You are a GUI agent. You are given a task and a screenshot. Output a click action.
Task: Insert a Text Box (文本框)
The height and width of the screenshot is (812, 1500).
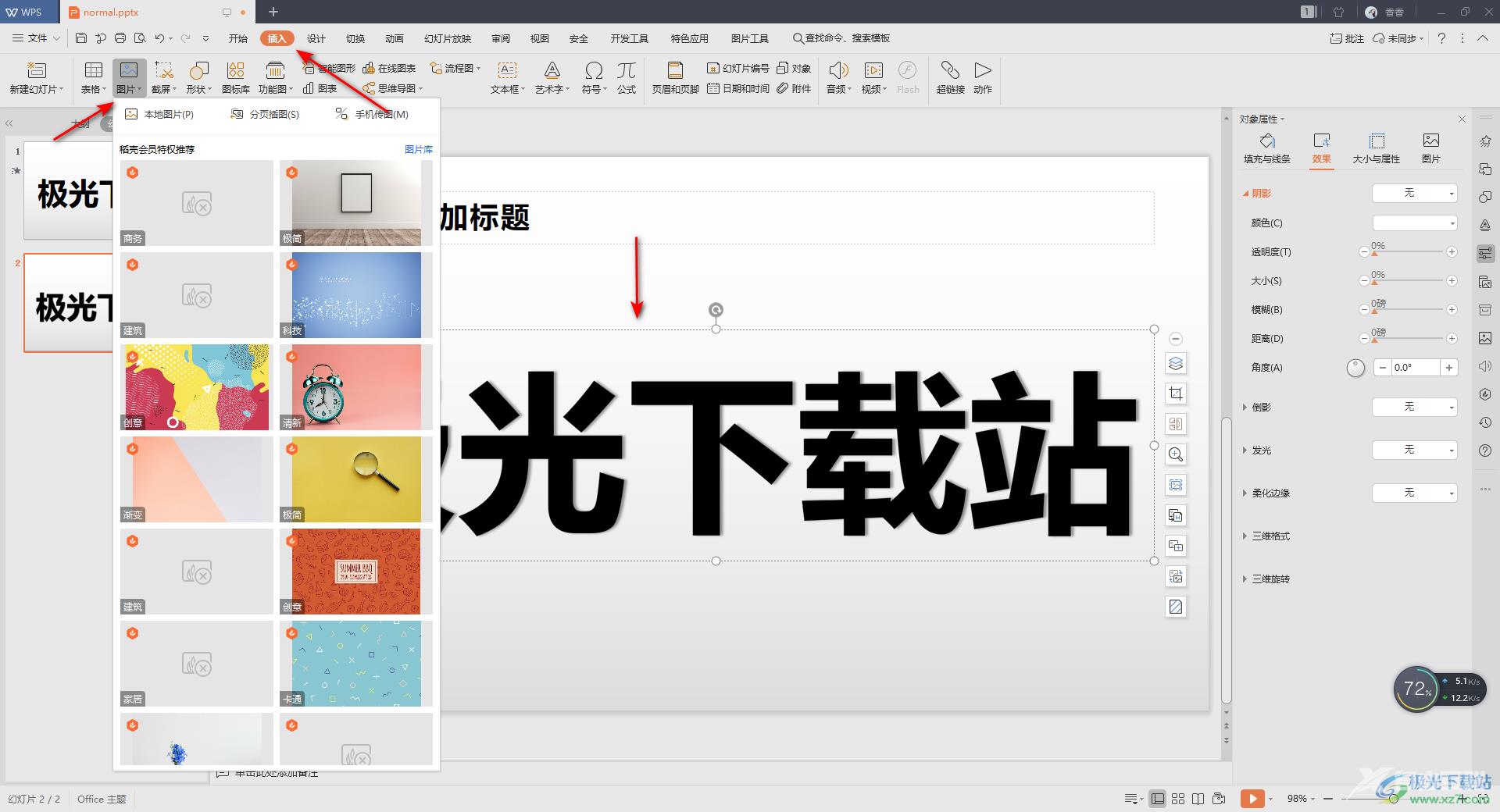[x=507, y=78]
